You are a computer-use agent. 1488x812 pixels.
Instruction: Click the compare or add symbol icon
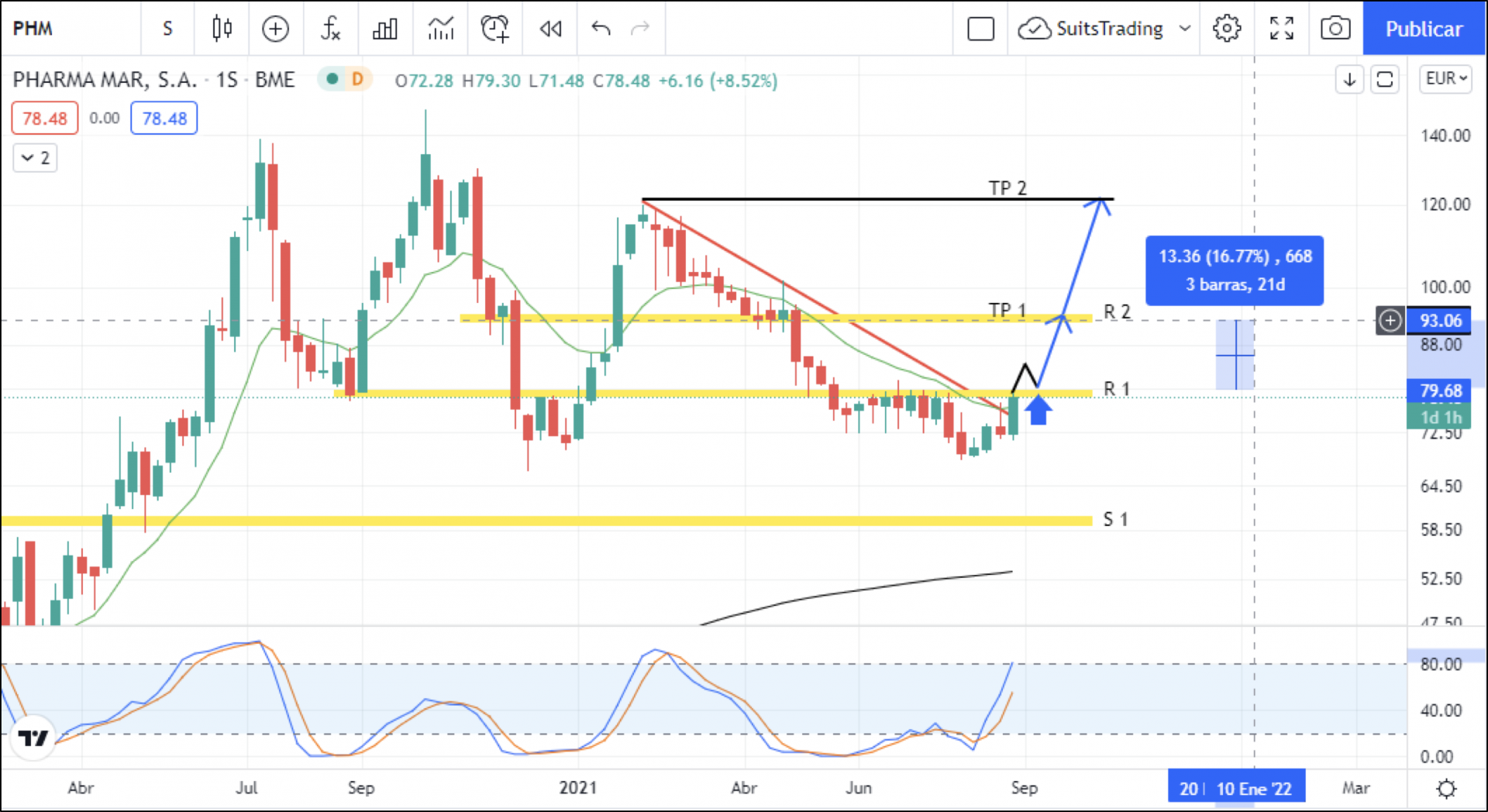(275, 29)
